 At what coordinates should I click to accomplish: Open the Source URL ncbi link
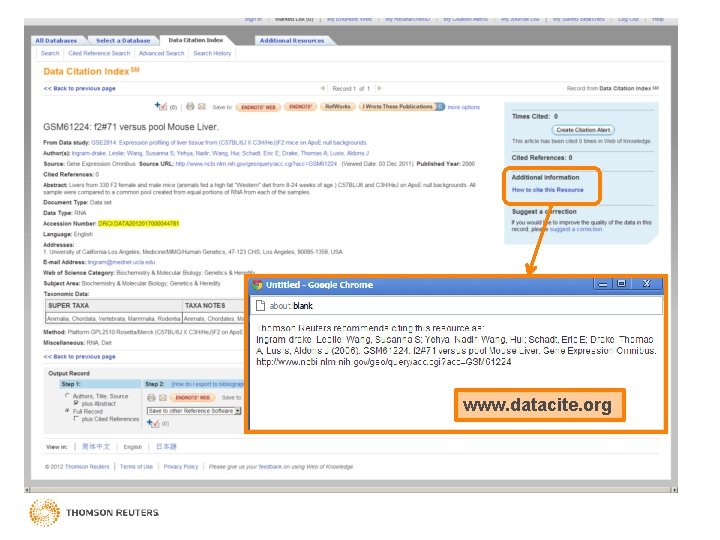tap(256, 163)
